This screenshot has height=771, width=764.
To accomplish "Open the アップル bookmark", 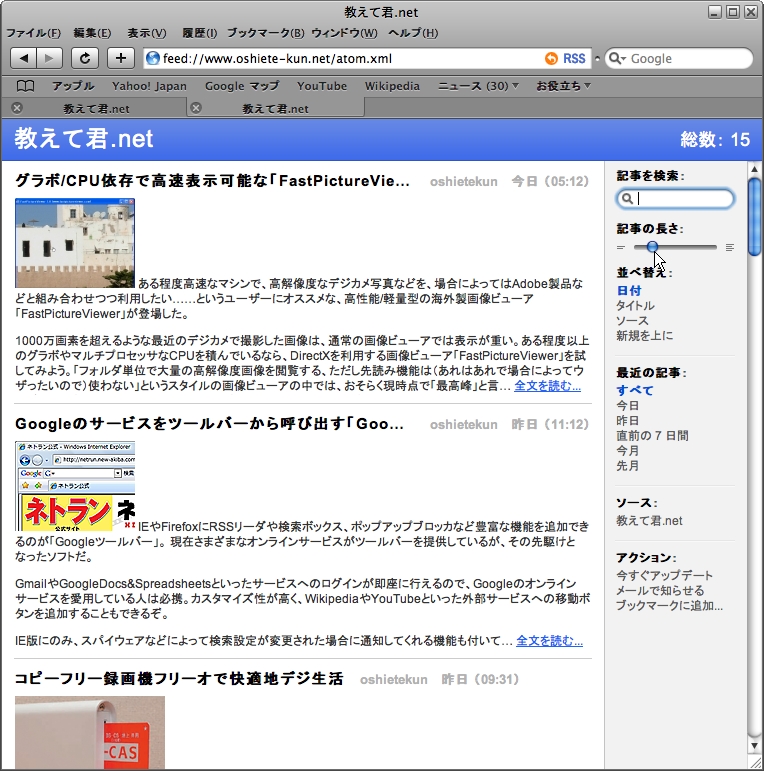I will 73,86.
